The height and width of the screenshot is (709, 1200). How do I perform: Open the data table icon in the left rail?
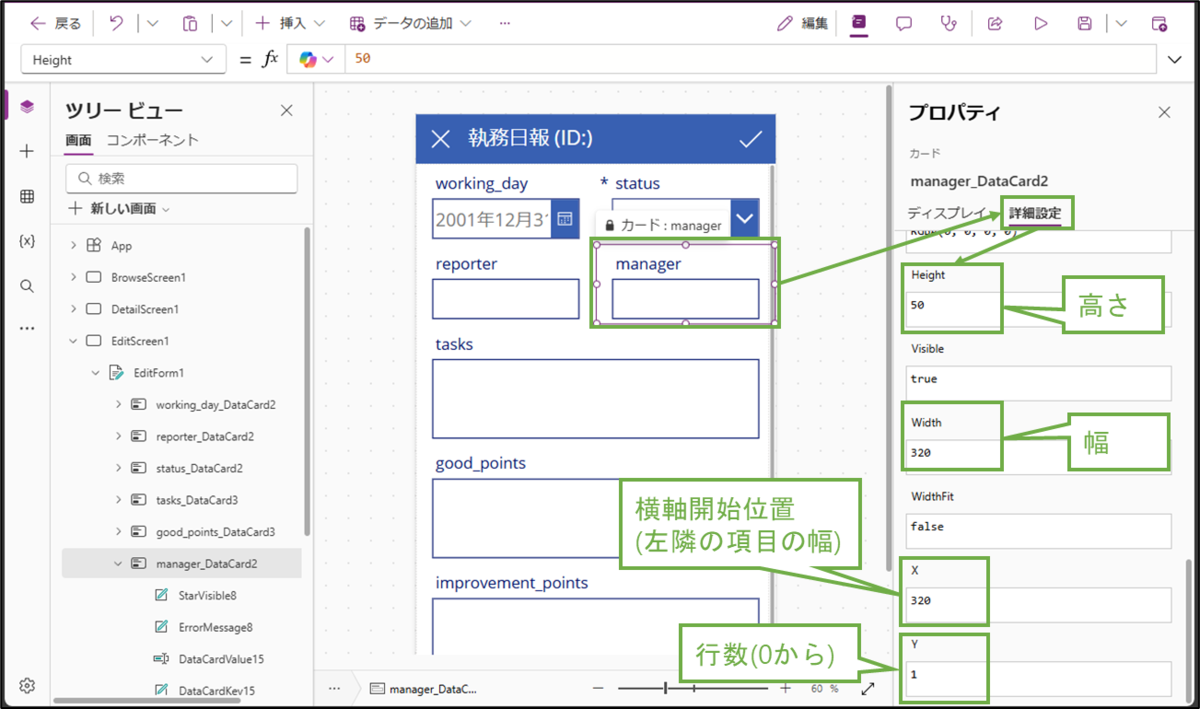click(x=27, y=197)
